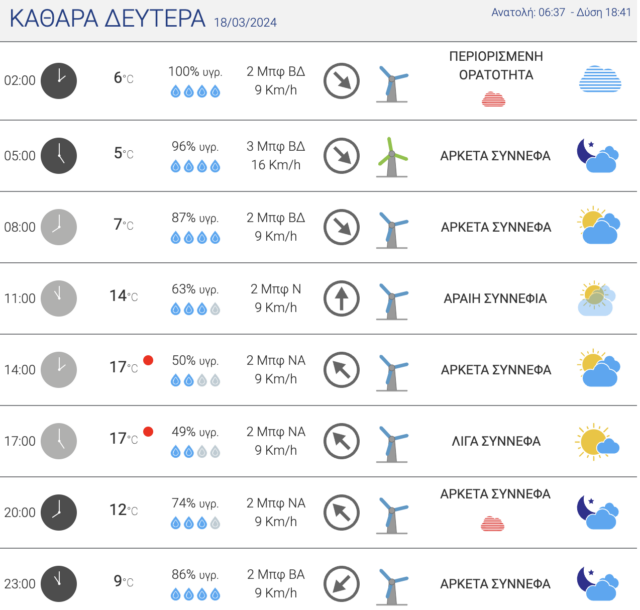640x610 pixels.
Task: Click the 11:00 clock icon
Action: pos(58,297)
